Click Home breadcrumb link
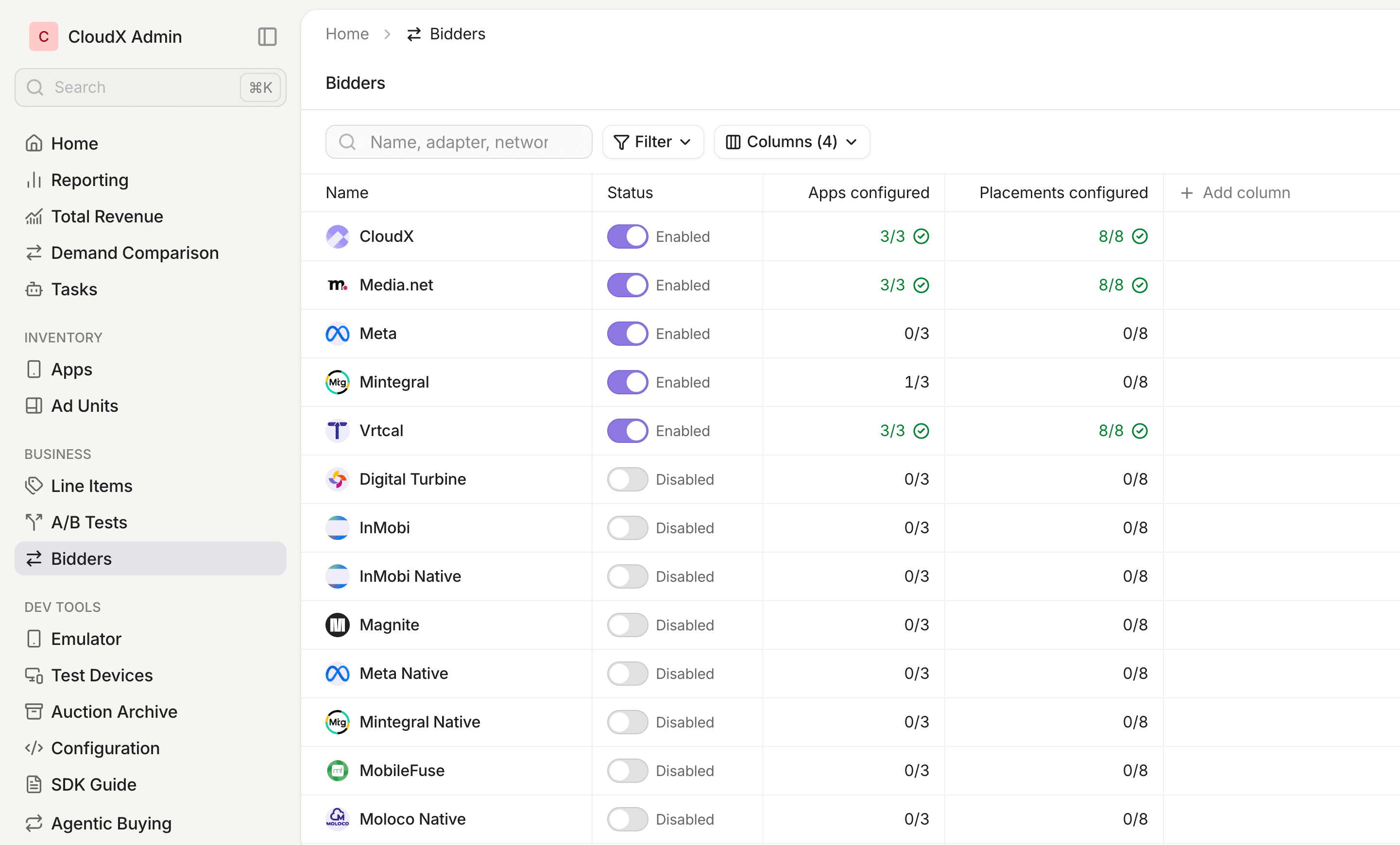Viewport: 1400px width, 845px height. tap(347, 34)
